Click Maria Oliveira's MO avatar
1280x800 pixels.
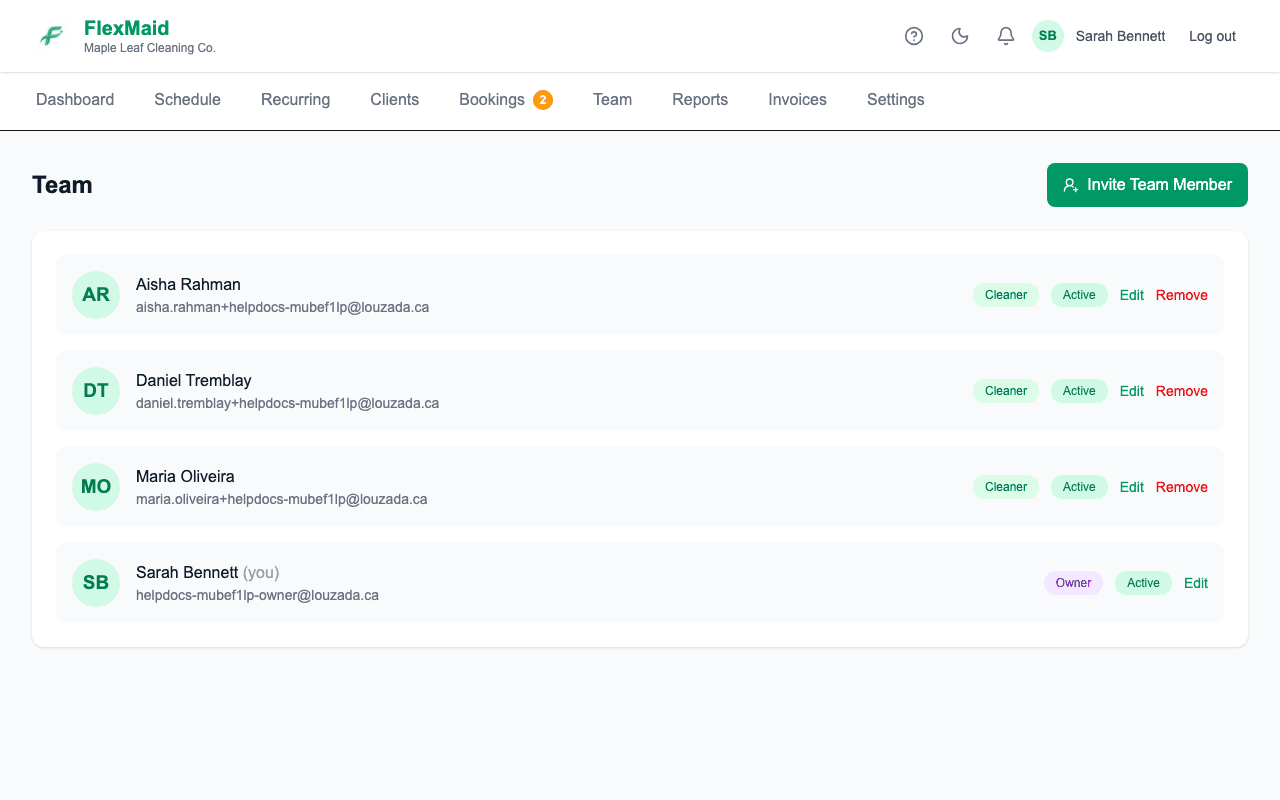[x=96, y=487]
